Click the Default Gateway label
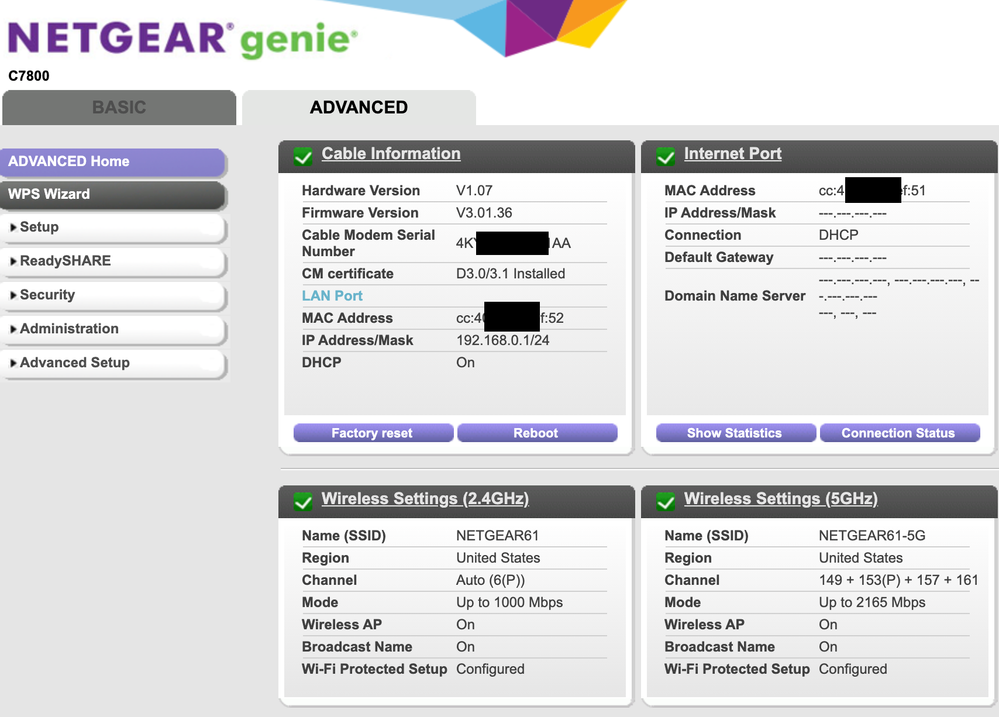 (x=719, y=257)
